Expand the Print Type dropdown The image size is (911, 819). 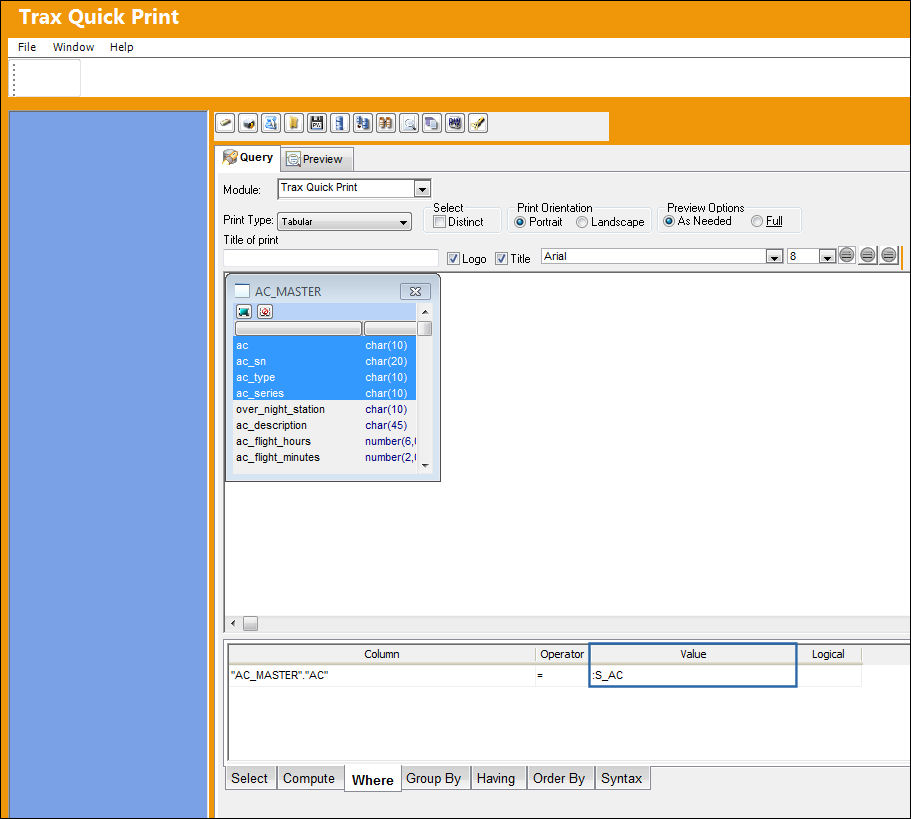tap(403, 222)
